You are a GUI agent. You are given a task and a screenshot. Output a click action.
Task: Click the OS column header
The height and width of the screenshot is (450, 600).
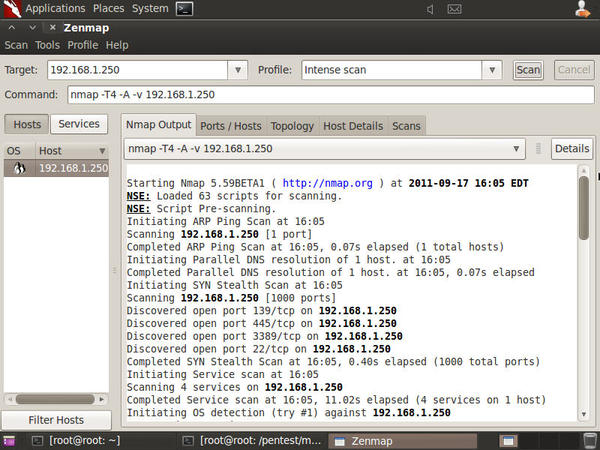(x=20, y=151)
